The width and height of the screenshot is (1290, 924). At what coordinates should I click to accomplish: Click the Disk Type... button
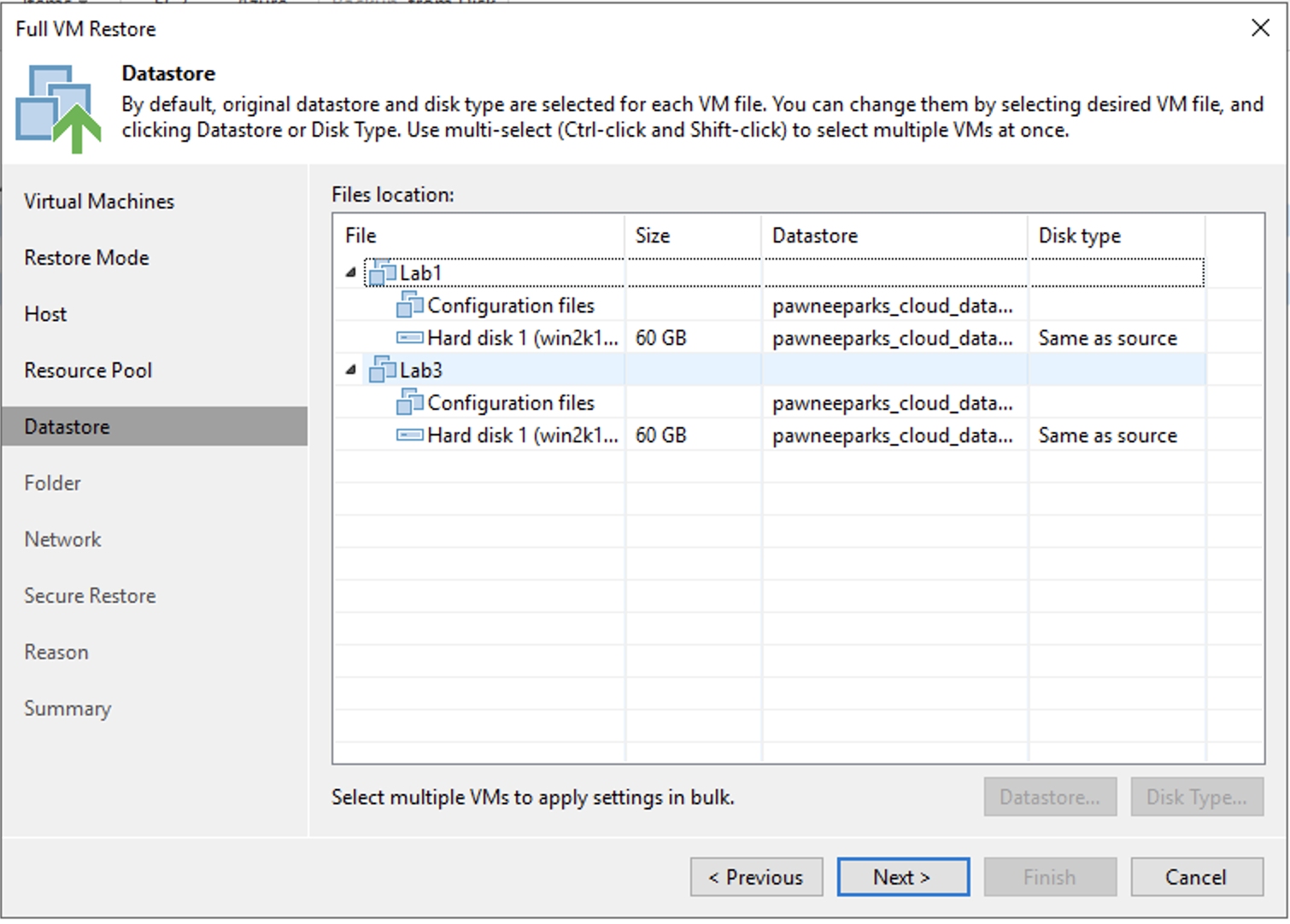1197,797
